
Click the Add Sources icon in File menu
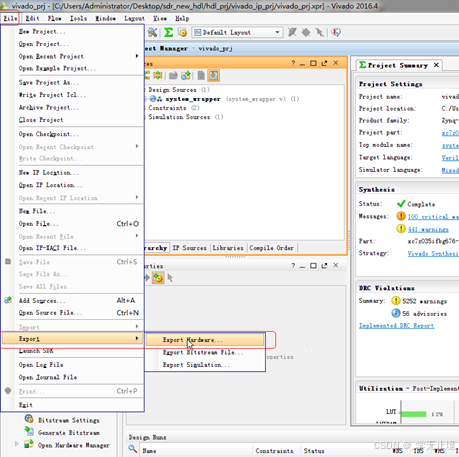click(8, 300)
